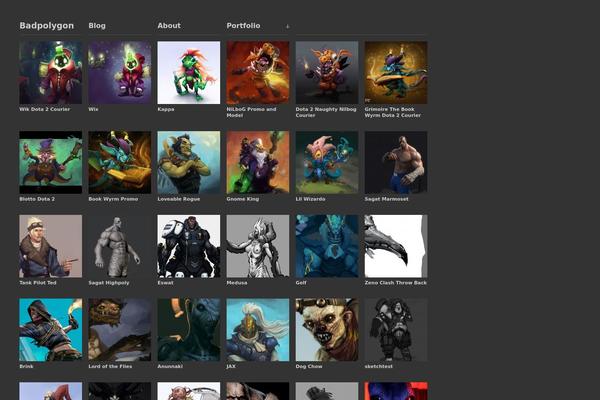Click the 'Book Wyrm Promo' caption text
This screenshot has height=400, width=600.
pyautogui.click(x=113, y=199)
